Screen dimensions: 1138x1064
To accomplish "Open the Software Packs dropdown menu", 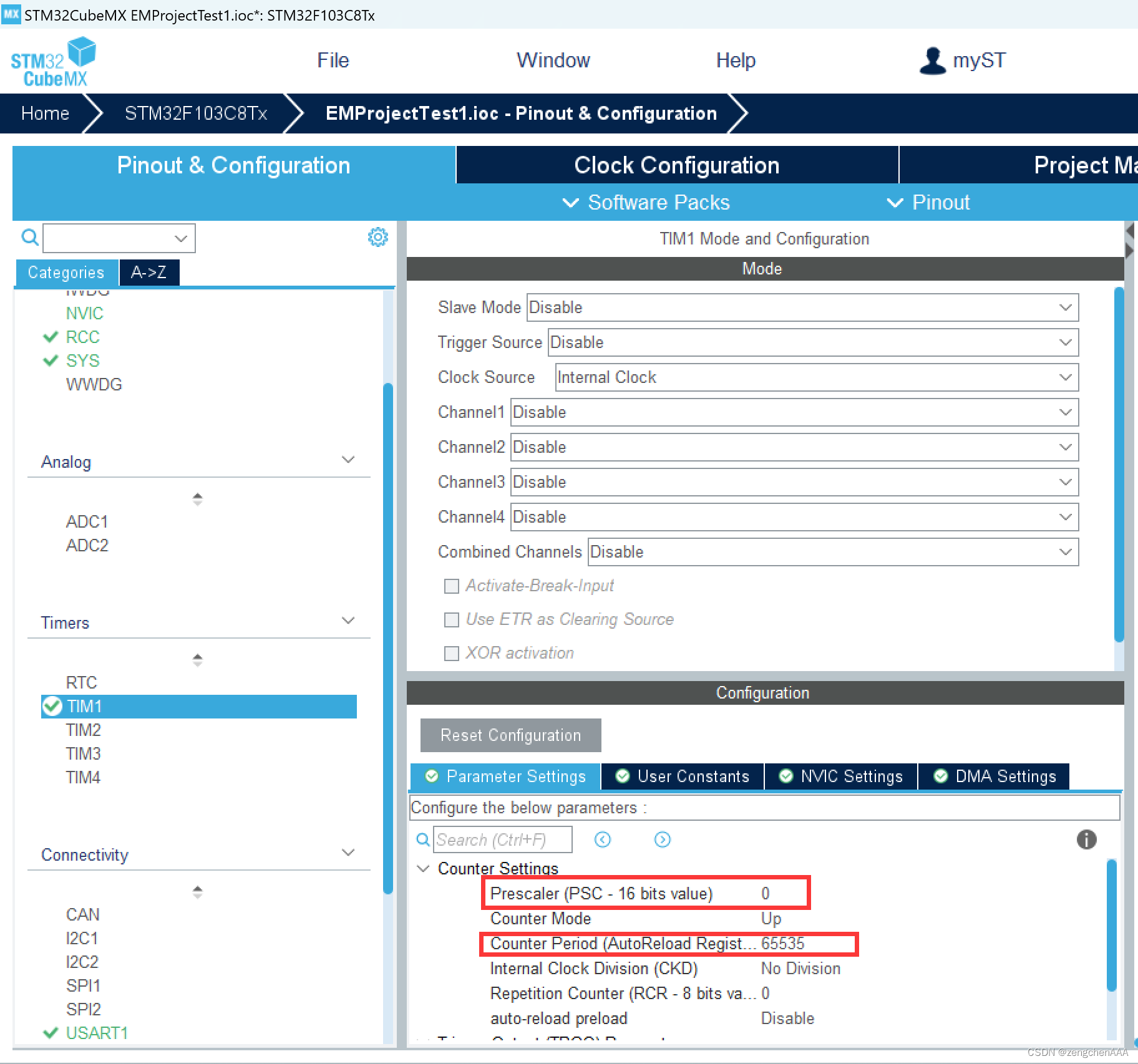I will 646,202.
